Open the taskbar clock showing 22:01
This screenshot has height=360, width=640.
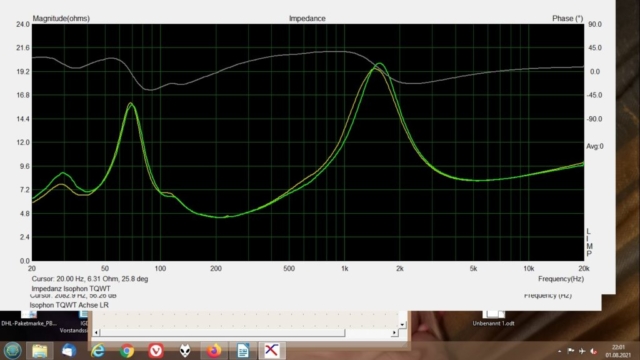pos(618,351)
